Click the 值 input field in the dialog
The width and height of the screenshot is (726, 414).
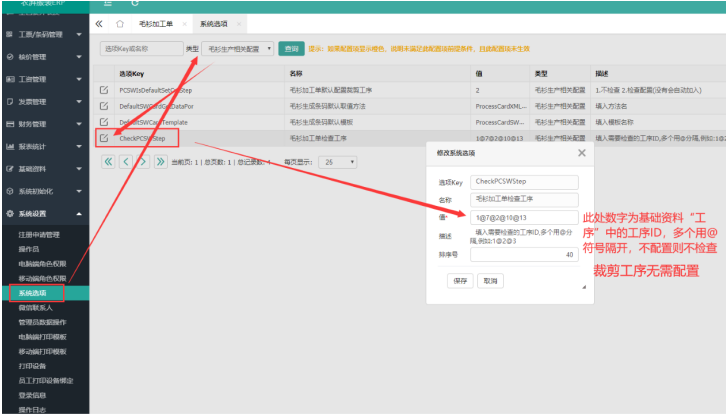(524, 217)
